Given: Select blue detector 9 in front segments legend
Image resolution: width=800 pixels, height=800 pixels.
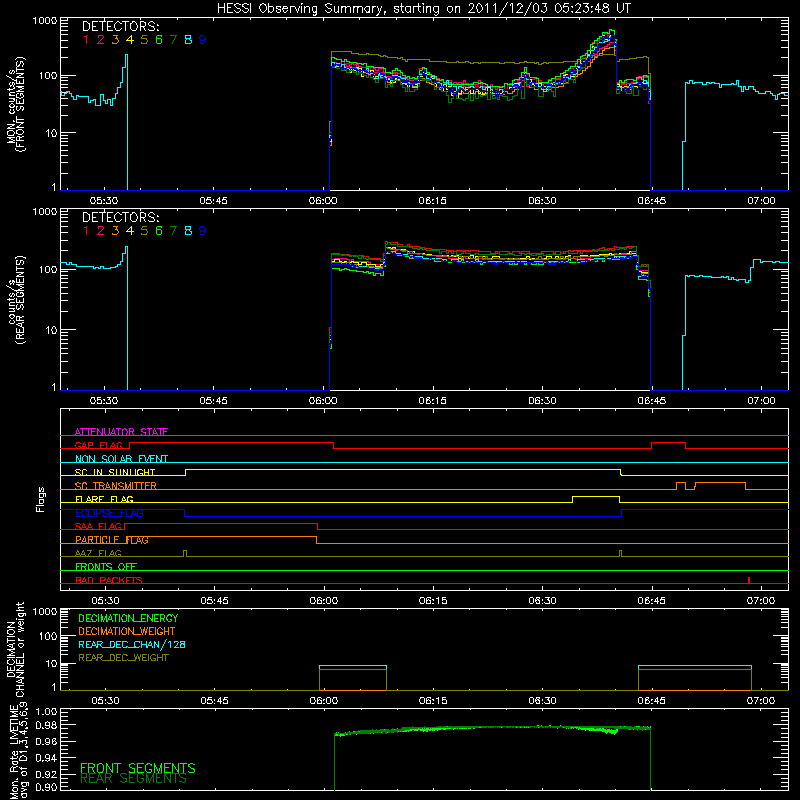Looking at the screenshot, I should click(203, 40).
